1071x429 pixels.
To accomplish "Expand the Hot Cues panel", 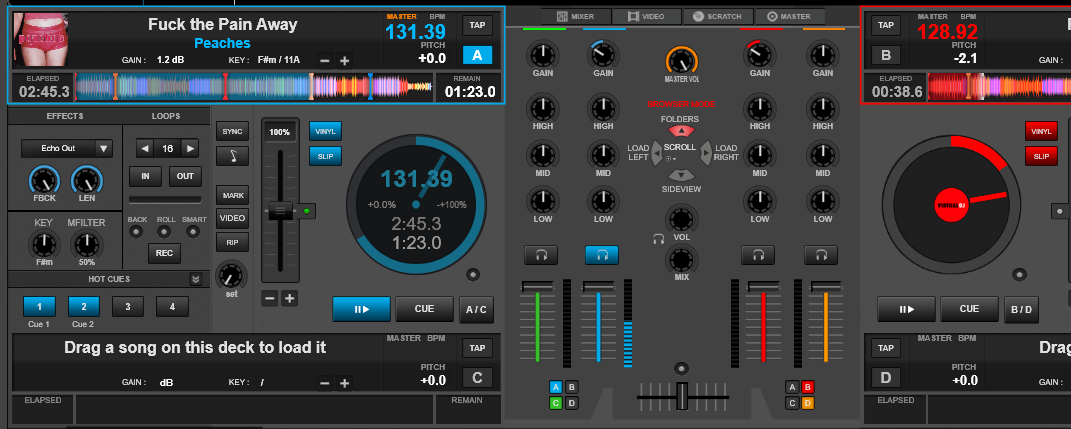I will coord(196,279).
